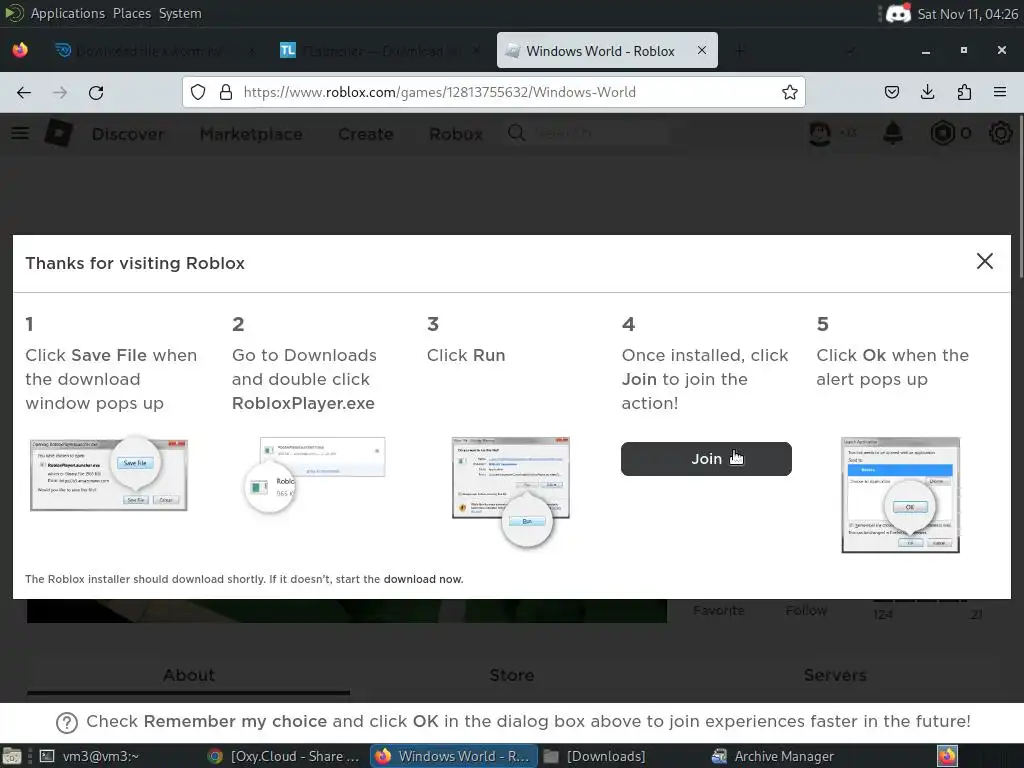The width and height of the screenshot is (1024, 768).
Task: Open the Discover menu item
Action: (x=128, y=134)
